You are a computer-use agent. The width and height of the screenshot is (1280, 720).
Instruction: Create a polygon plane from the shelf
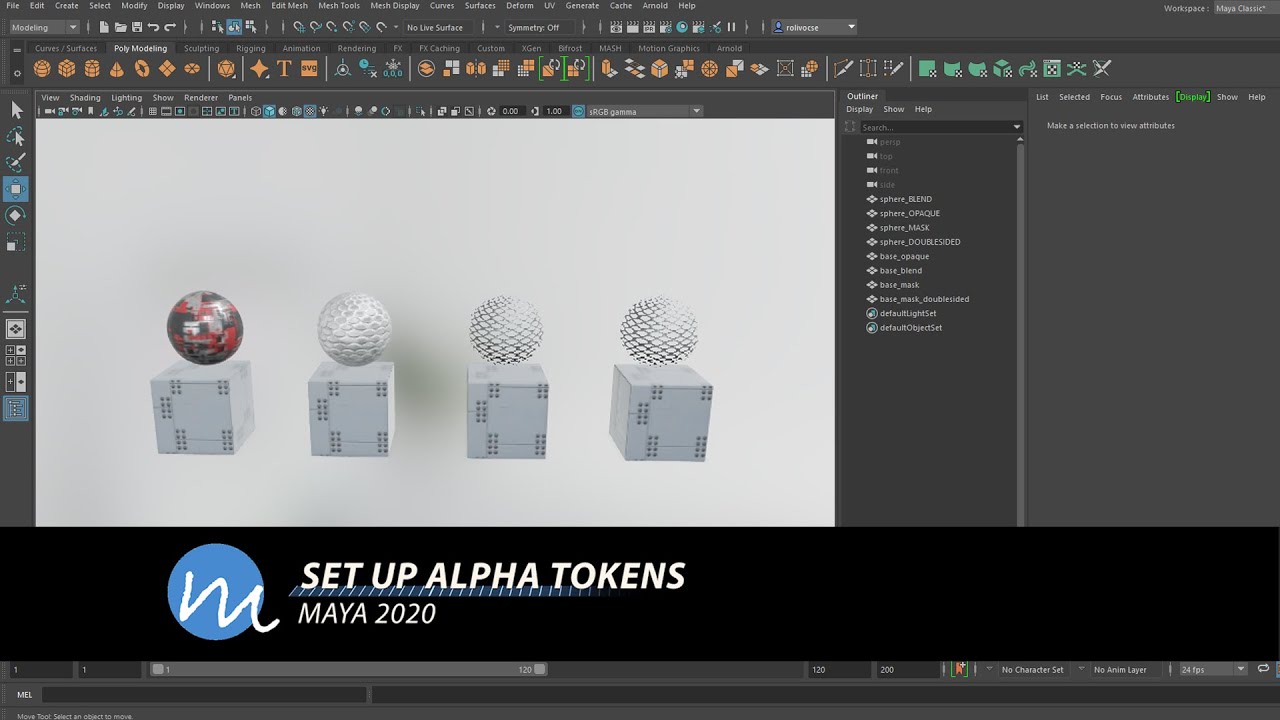[167, 68]
